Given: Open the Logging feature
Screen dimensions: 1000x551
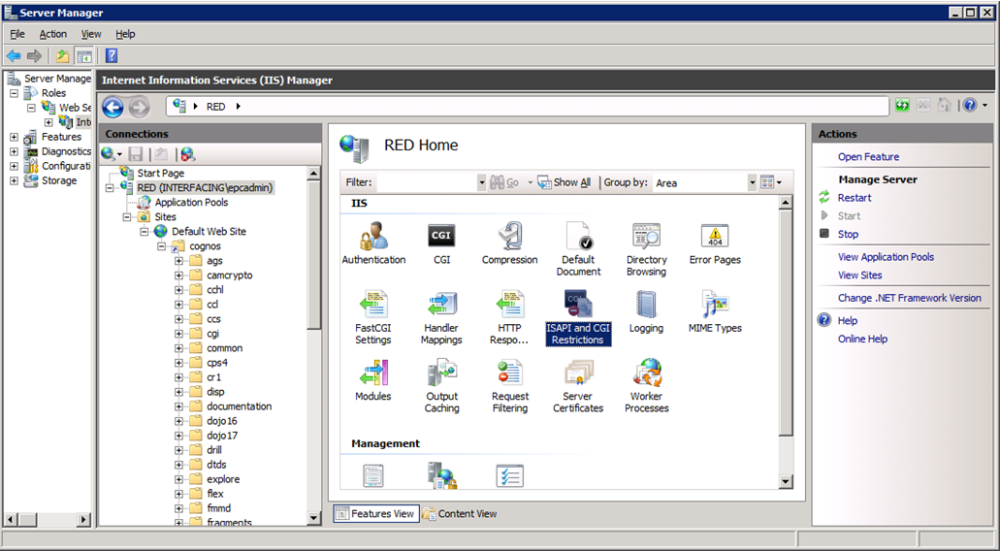Looking at the screenshot, I should [646, 311].
